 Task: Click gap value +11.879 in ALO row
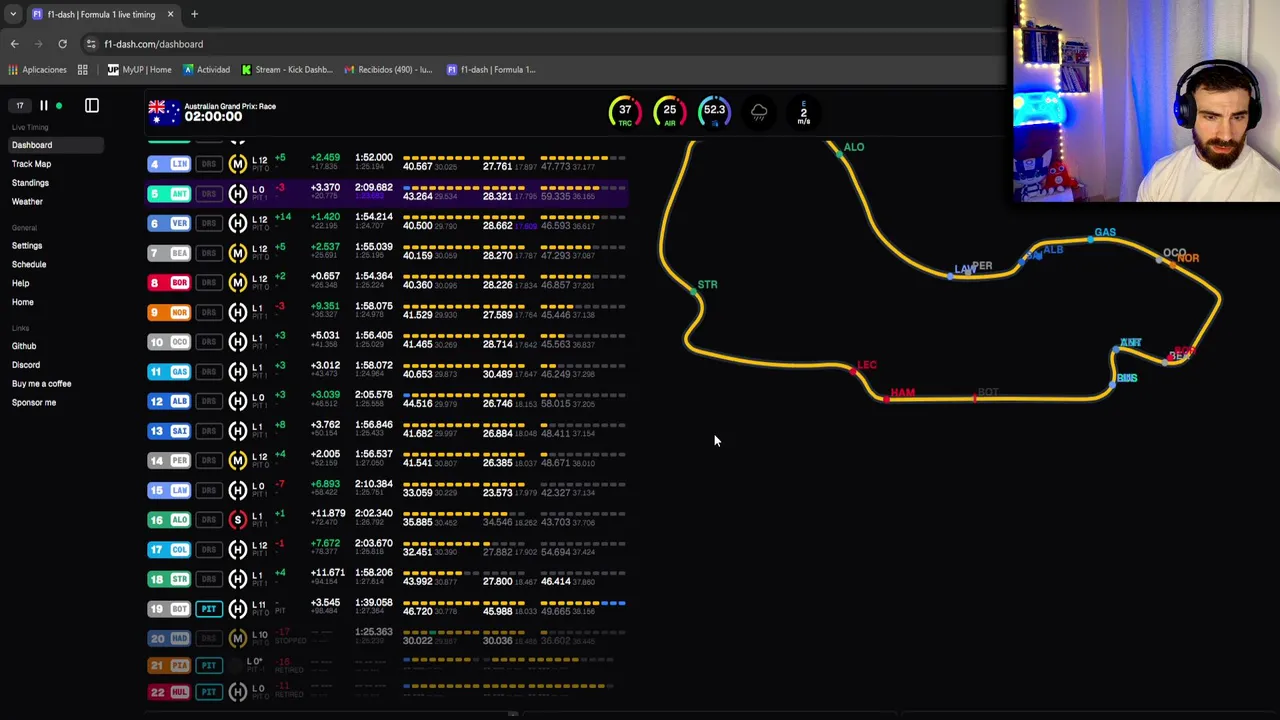click(327, 514)
